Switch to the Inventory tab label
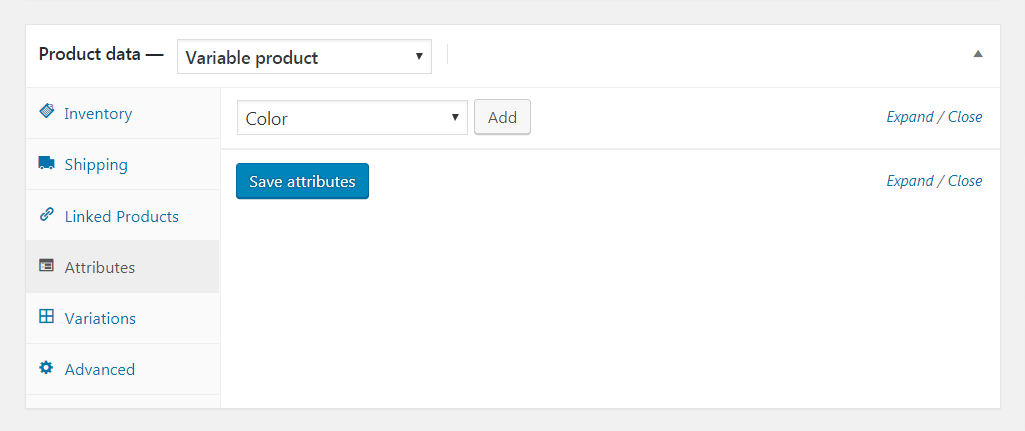1025x431 pixels. pyautogui.click(x=98, y=114)
